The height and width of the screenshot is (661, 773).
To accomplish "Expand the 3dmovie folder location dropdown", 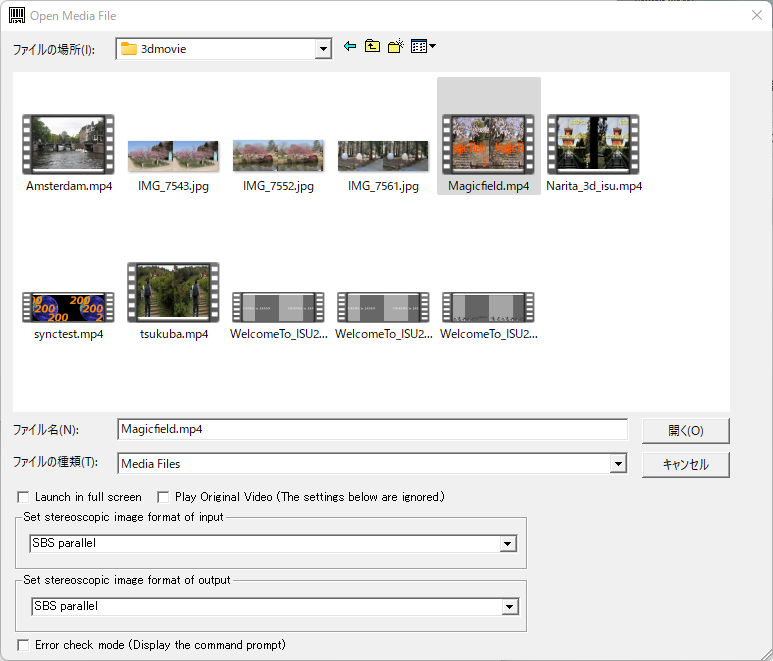I will pyautogui.click(x=323, y=49).
